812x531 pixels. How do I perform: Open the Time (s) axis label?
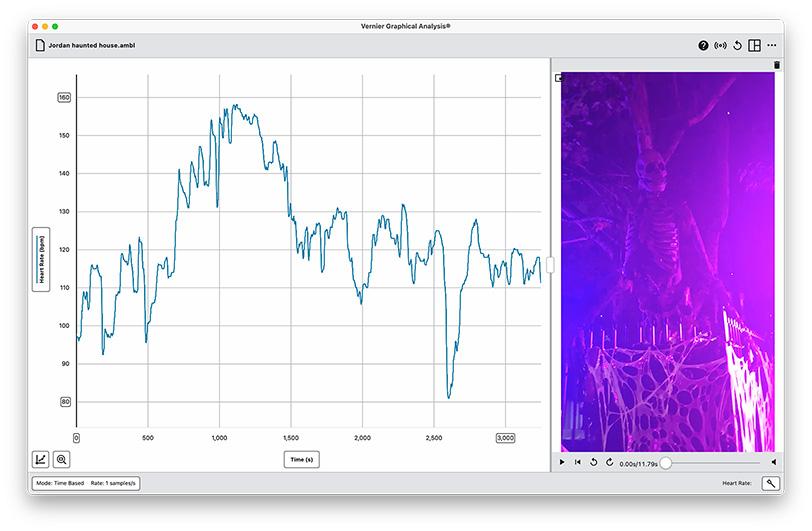[x=301, y=459]
